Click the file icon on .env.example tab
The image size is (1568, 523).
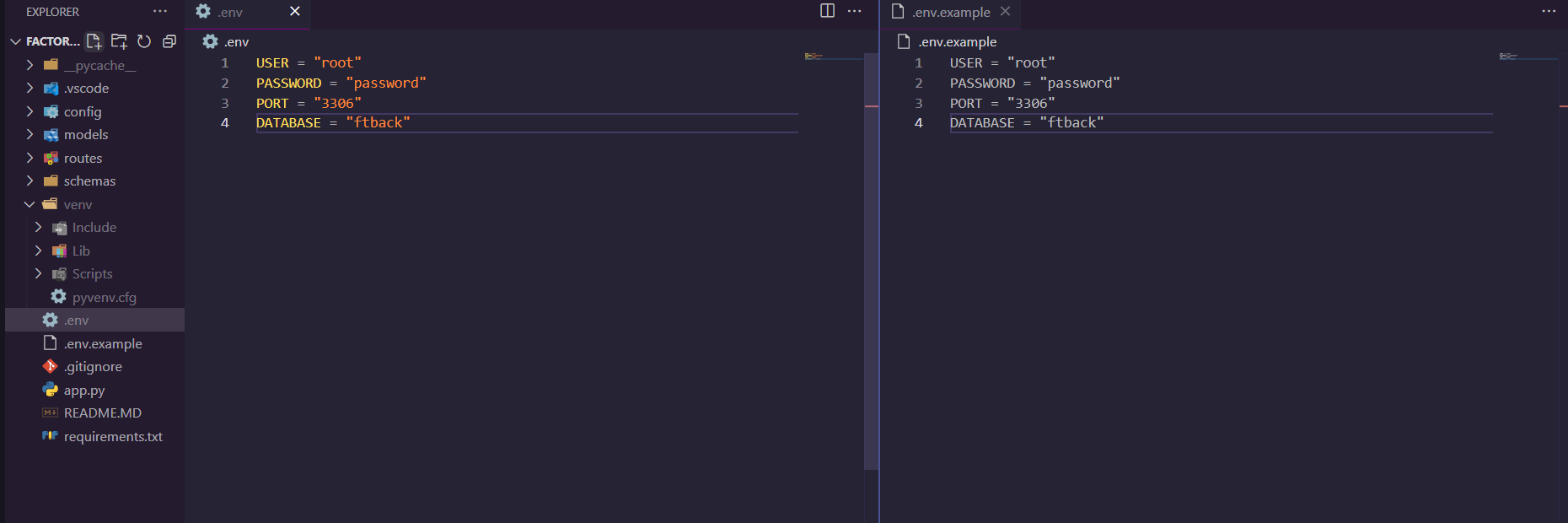point(898,11)
